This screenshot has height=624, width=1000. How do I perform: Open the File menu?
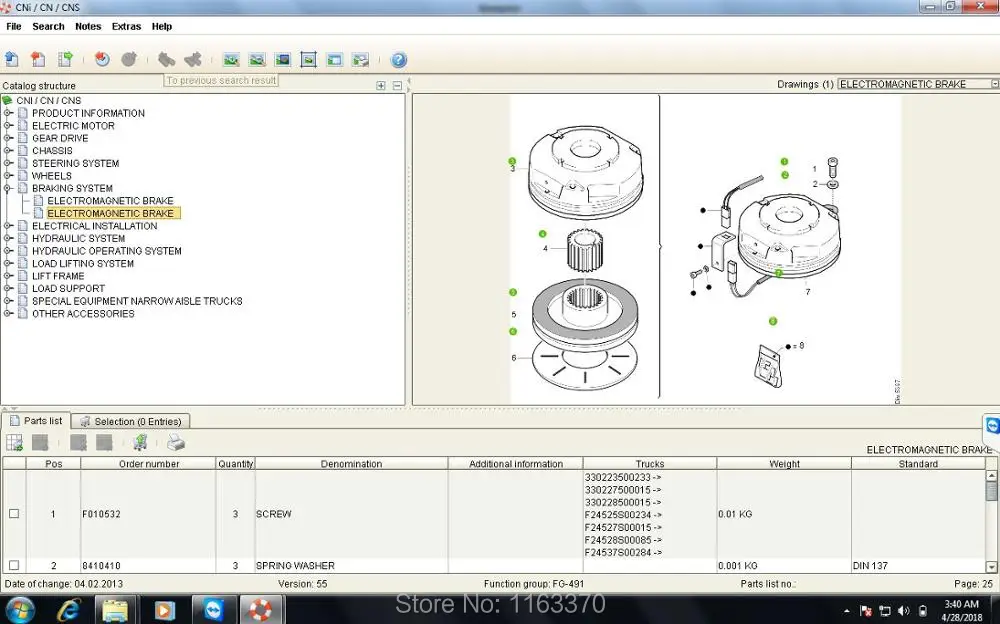coord(13,26)
